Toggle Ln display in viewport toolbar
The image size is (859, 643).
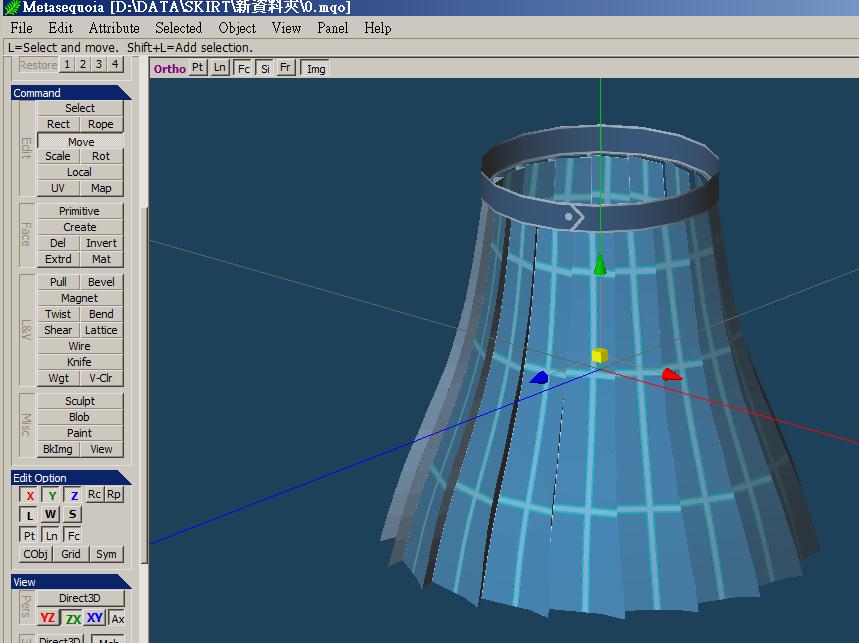220,68
